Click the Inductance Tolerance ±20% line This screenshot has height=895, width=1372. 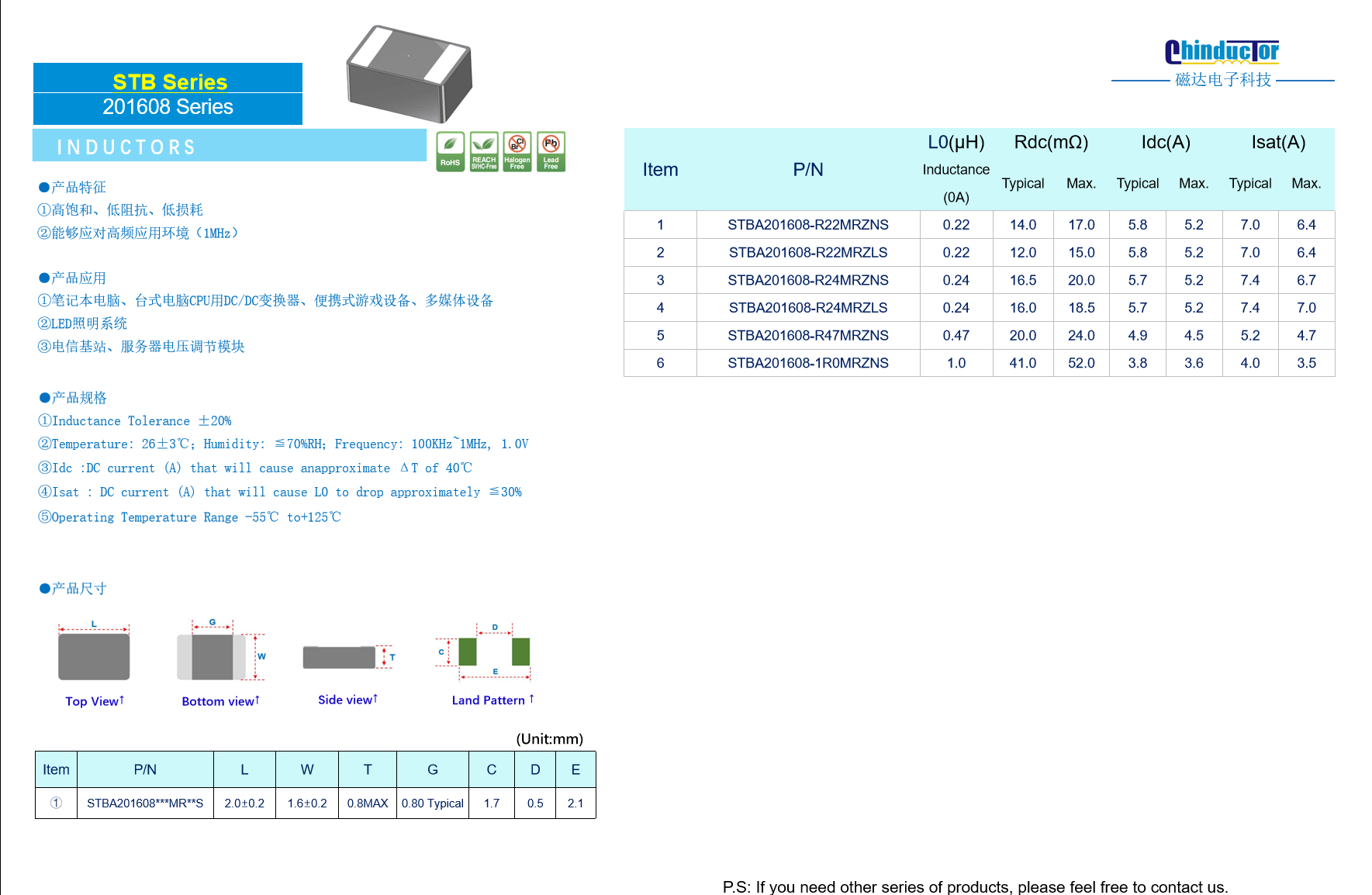point(135,420)
